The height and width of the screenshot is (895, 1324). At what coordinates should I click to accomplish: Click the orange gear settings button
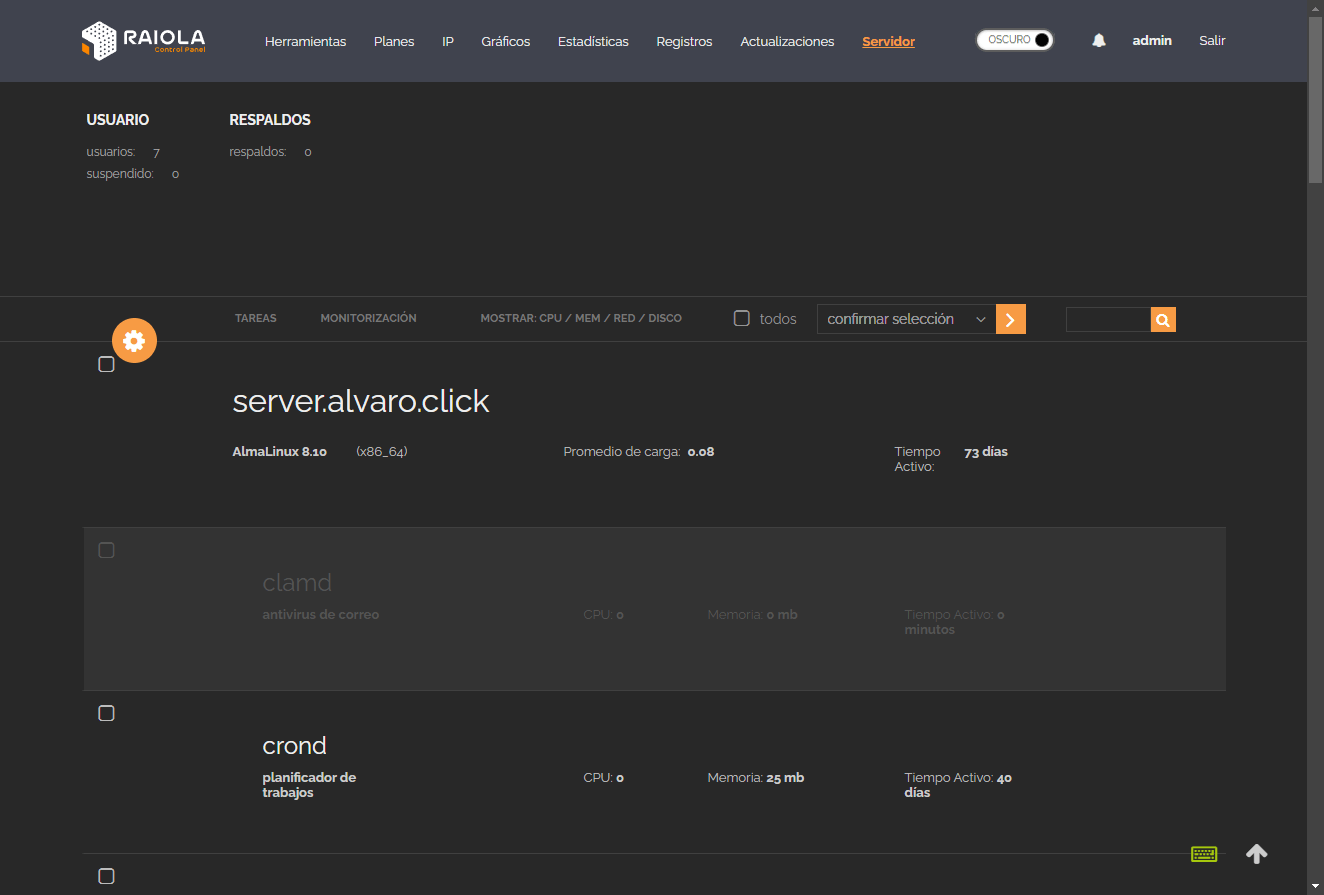[x=134, y=341]
